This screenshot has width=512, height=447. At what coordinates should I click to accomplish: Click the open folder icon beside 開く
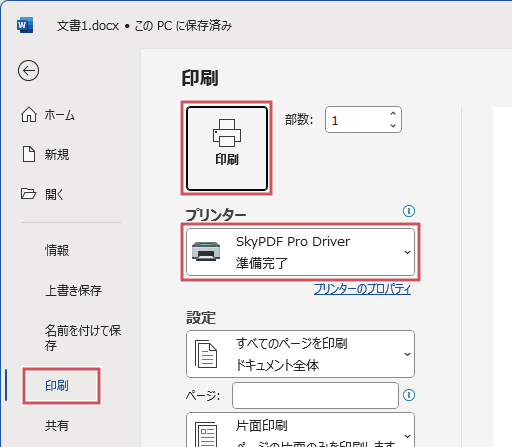[28, 193]
